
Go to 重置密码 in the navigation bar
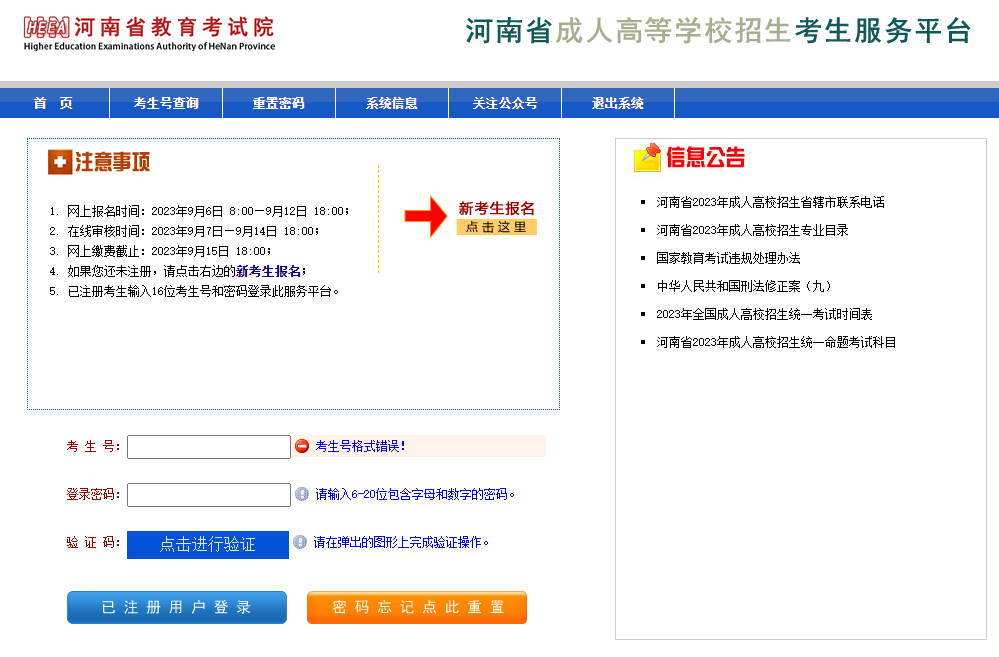pos(278,103)
